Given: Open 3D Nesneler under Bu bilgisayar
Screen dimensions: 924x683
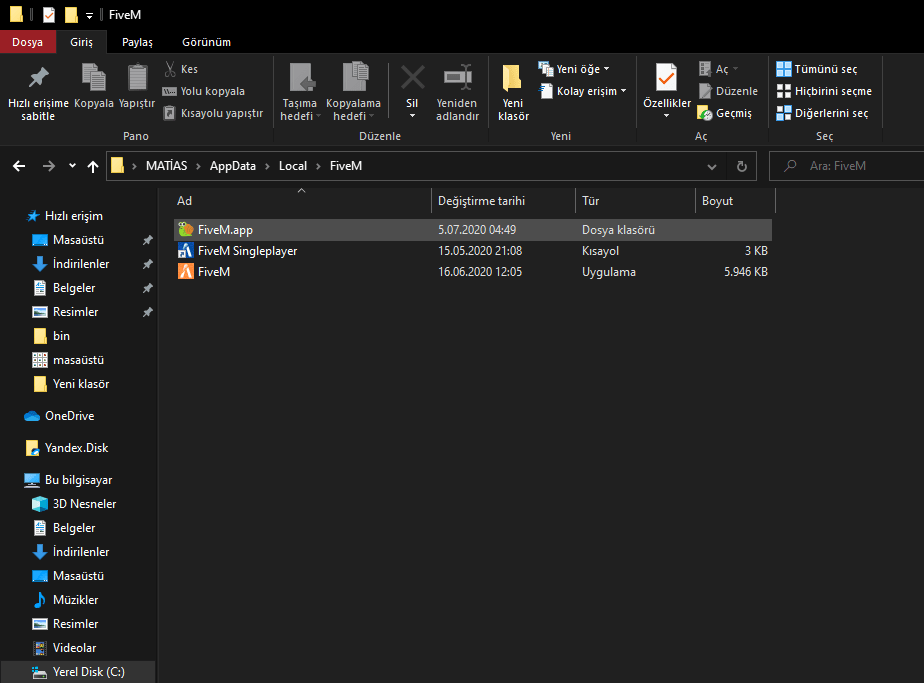Looking at the screenshot, I should tap(74, 504).
